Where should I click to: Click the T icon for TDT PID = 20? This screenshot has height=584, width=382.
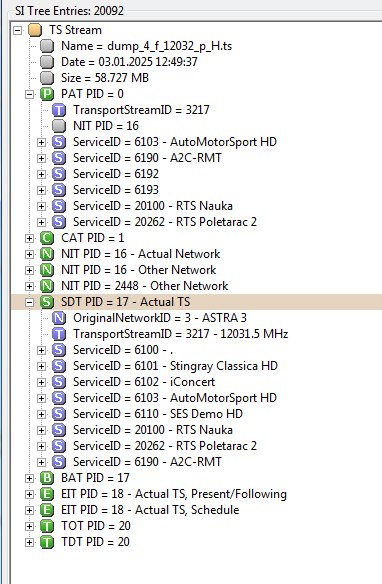[x=47, y=542]
